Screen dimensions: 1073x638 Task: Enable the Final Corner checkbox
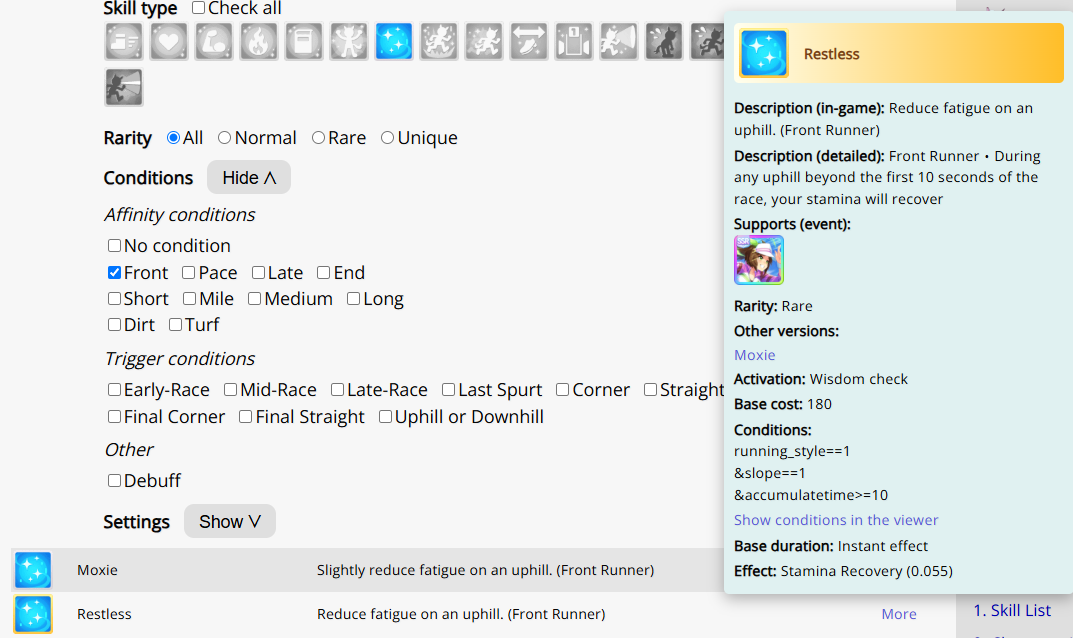click(114, 416)
